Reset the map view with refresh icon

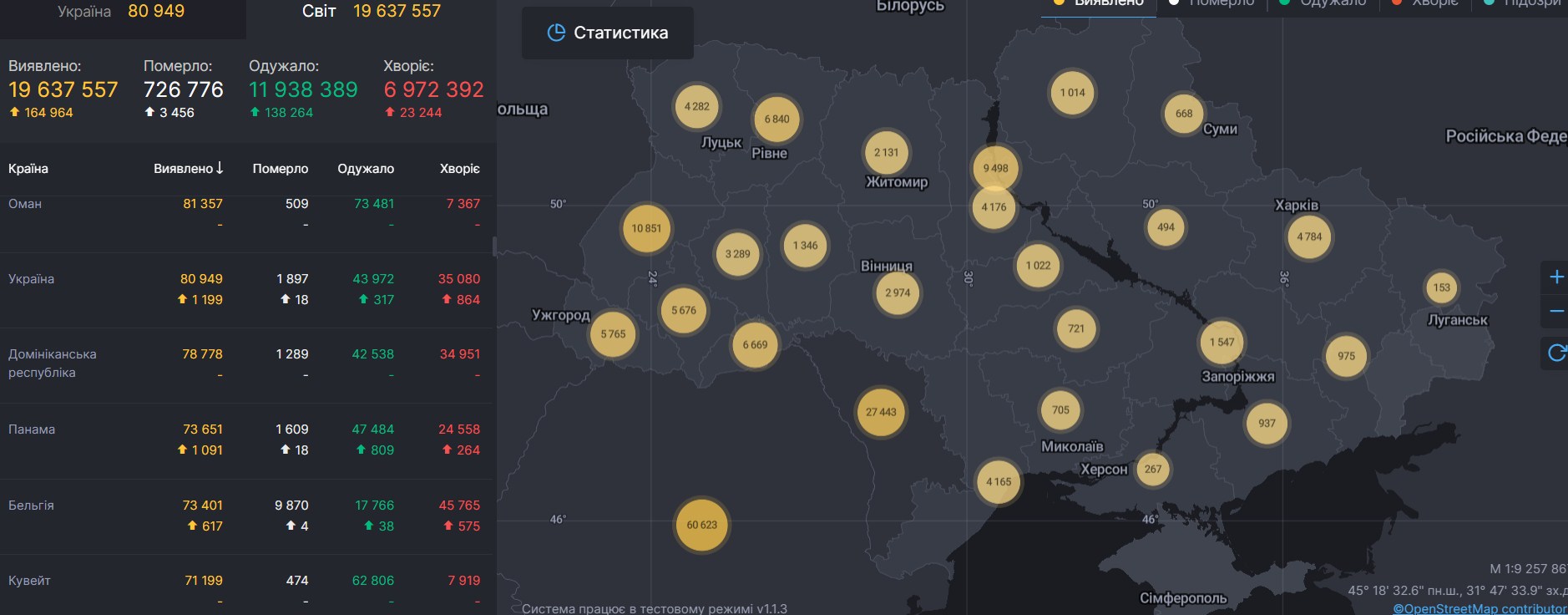[x=1555, y=353]
